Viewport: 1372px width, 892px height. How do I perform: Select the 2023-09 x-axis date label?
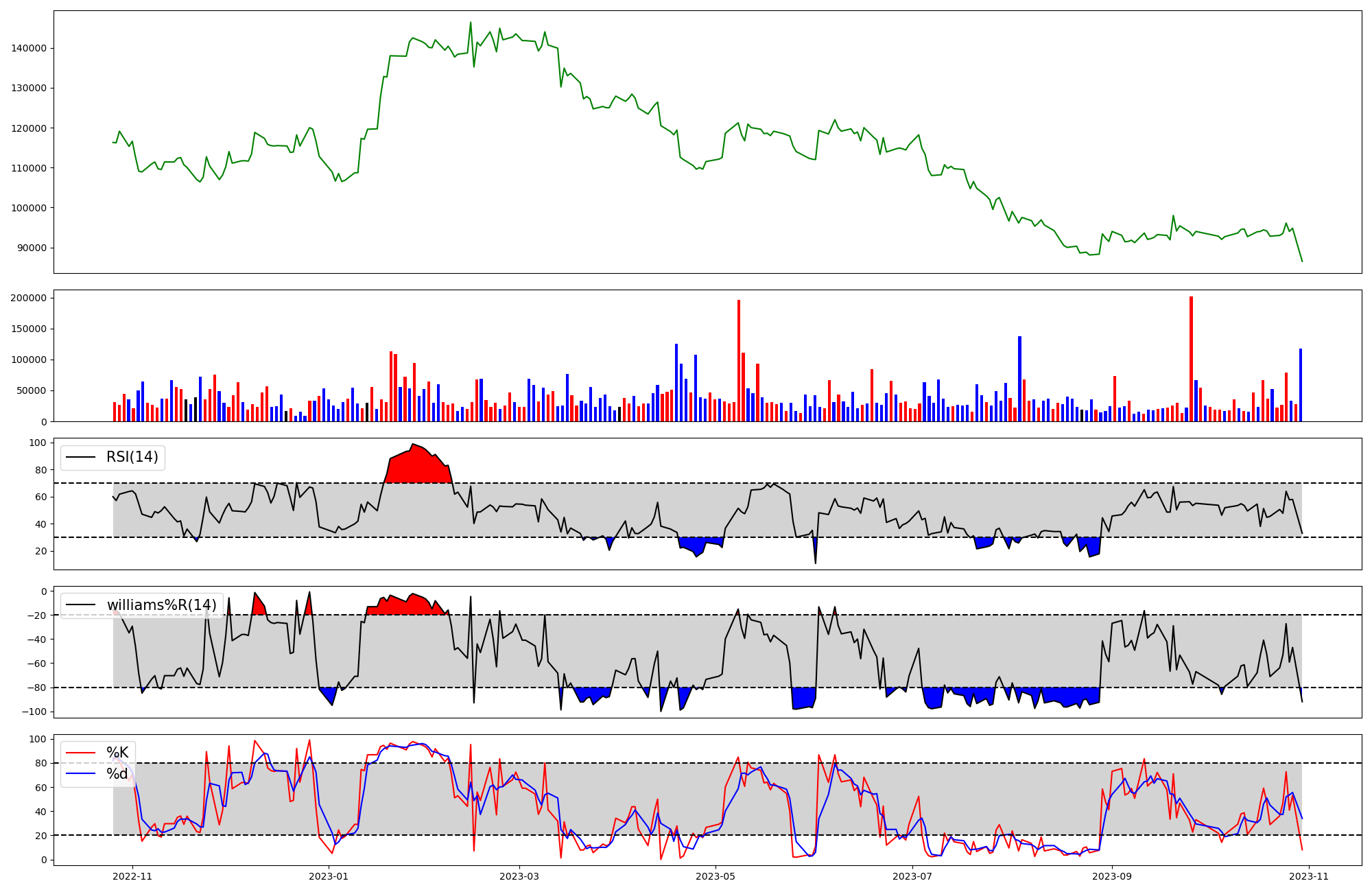pos(1112,876)
